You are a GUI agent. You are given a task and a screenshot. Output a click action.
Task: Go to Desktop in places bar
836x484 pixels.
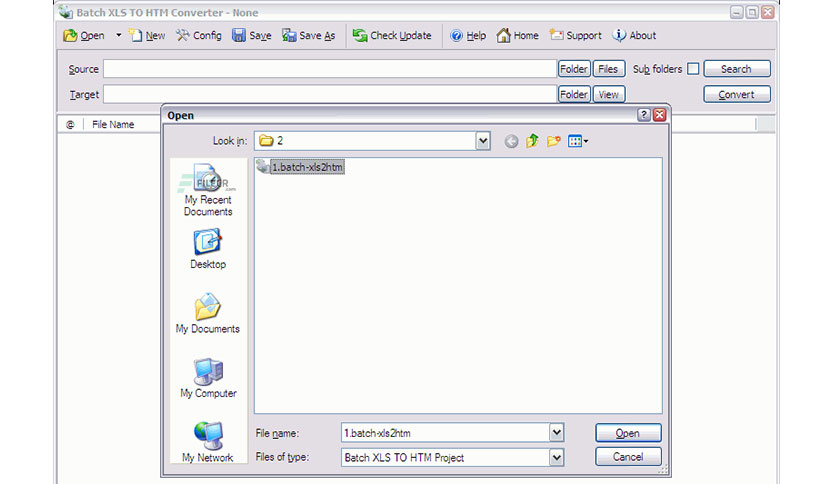pyautogui.click(x=208, y=249)
